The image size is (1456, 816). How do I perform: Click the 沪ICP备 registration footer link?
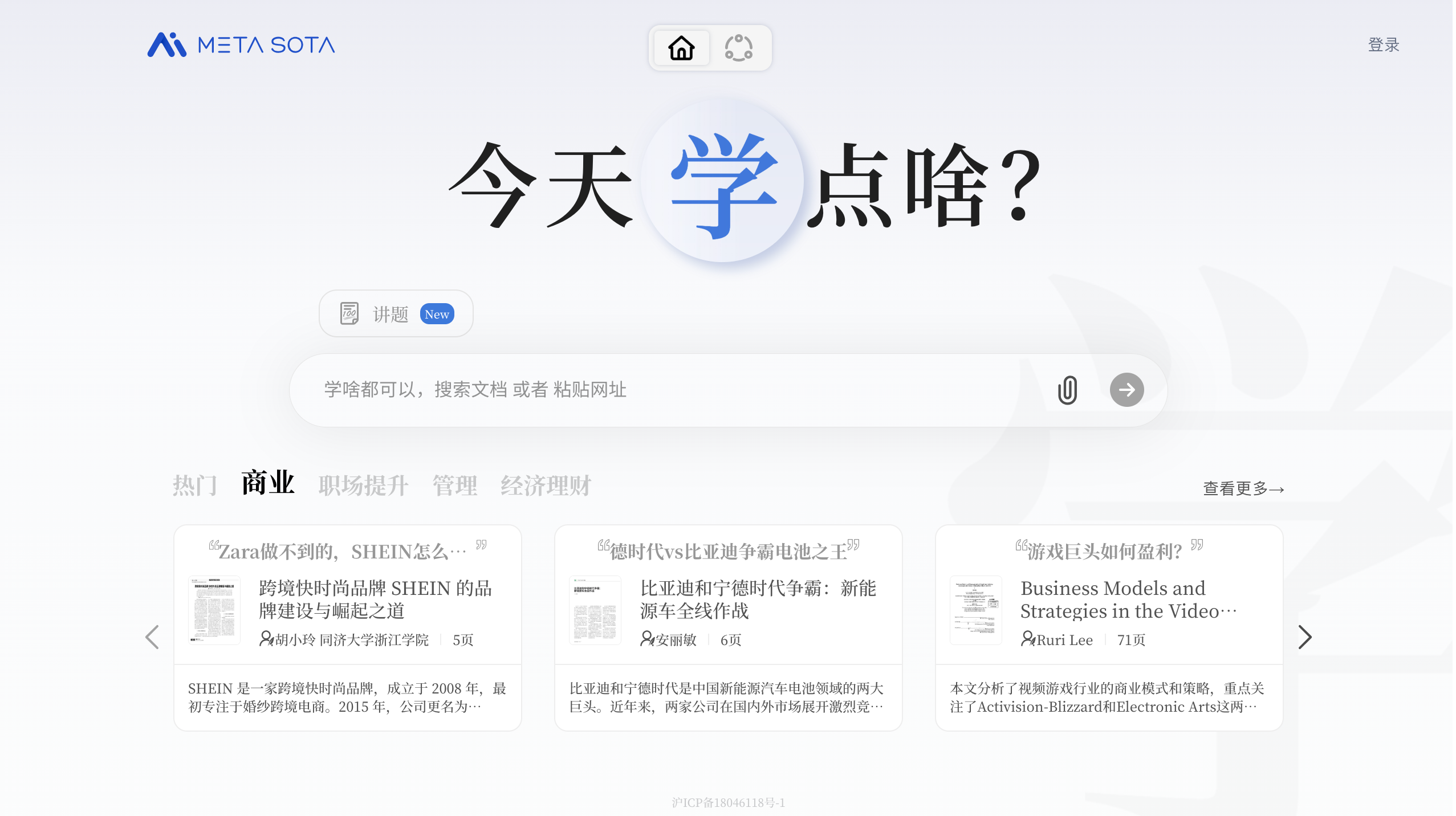click(x=728, y=802)
